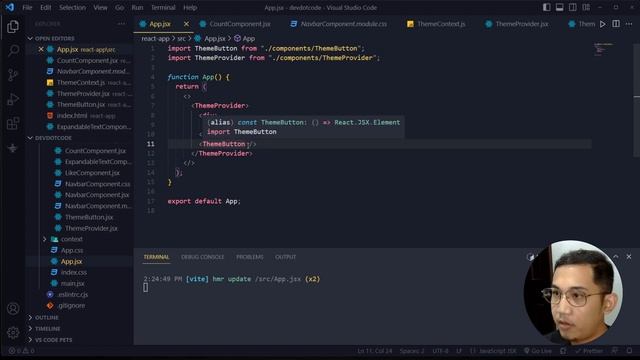
Task: Expand the Timeline section
Action: (x=44, y=329)
